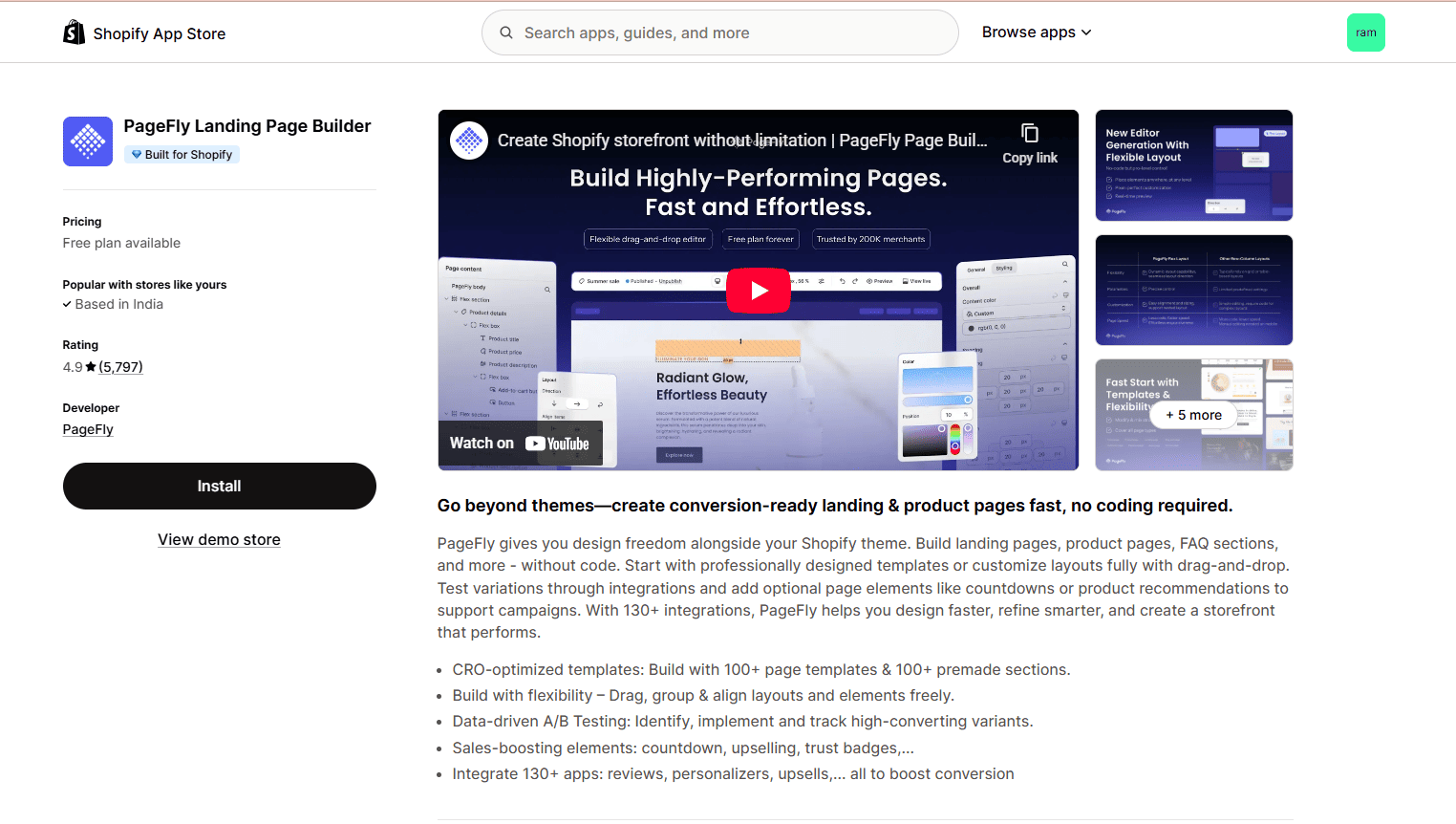The image size is (1456, 824).
Task: Click the 'Sales-boosting elements' bullet text
Action: 683,748
